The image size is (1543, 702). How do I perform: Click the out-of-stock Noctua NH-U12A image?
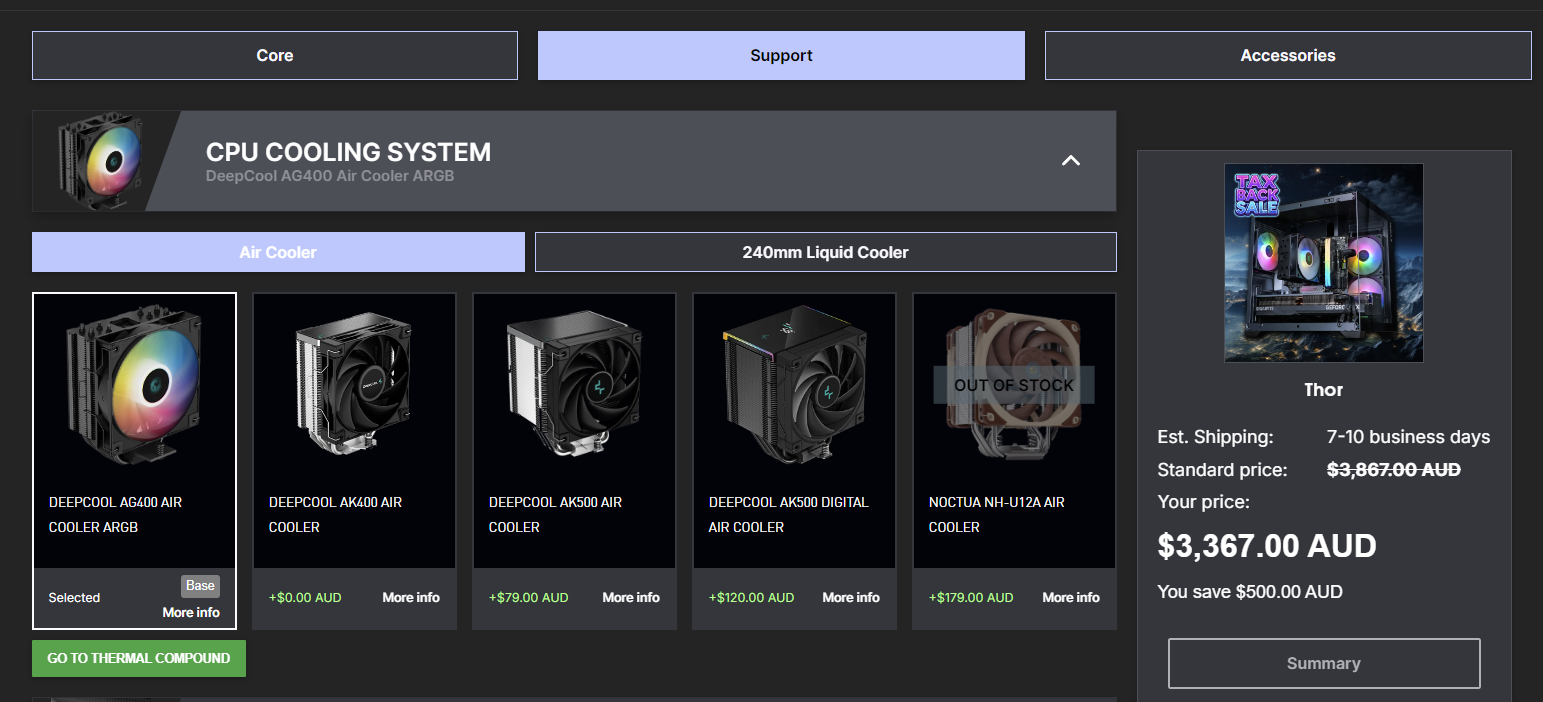1014,385
